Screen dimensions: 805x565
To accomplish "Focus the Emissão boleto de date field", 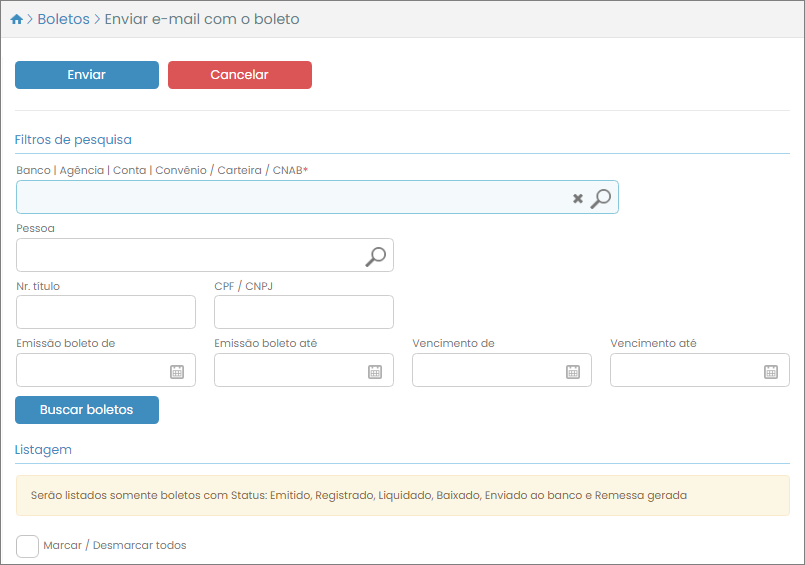I will [x=92, y=371].
